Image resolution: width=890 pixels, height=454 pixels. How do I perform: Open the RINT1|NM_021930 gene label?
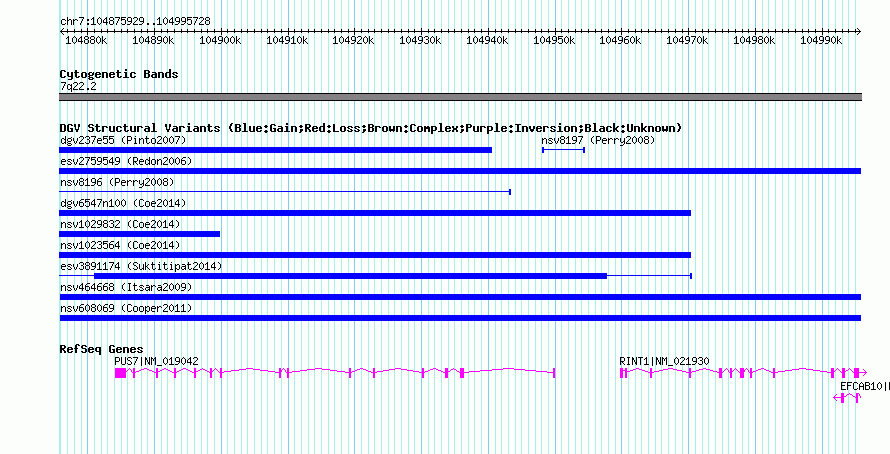point(664,361)
